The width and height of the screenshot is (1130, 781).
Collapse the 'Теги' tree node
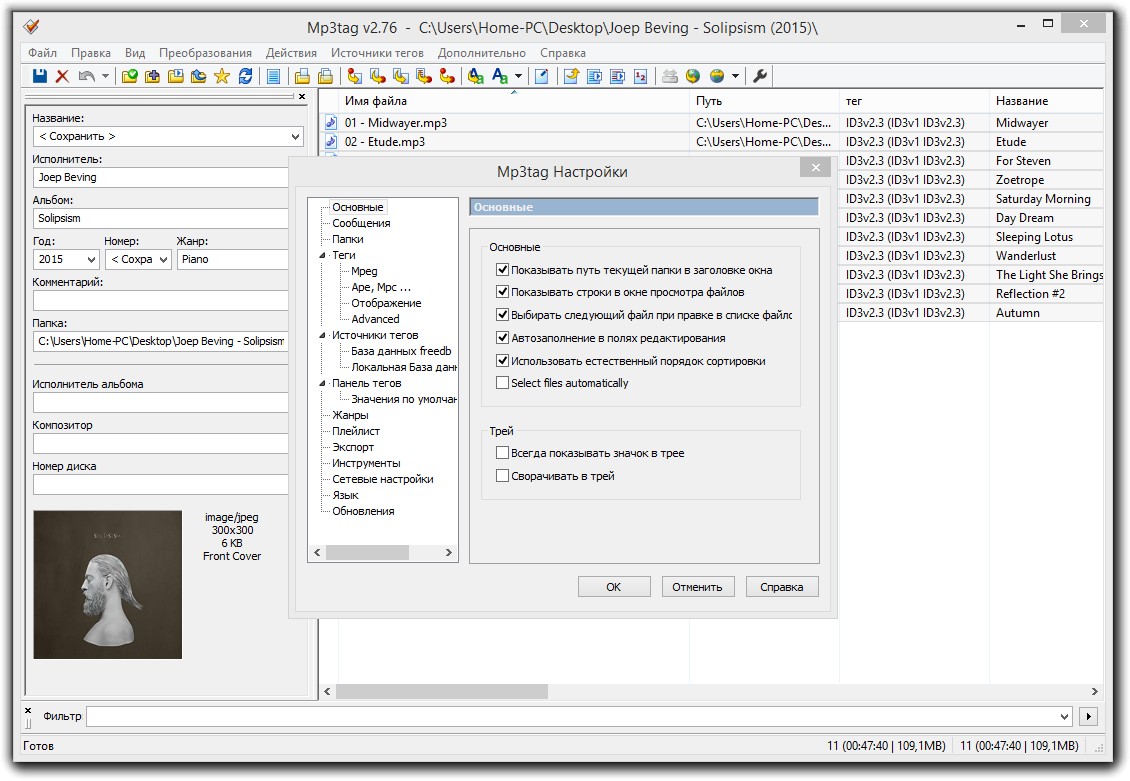pos(322,255)
